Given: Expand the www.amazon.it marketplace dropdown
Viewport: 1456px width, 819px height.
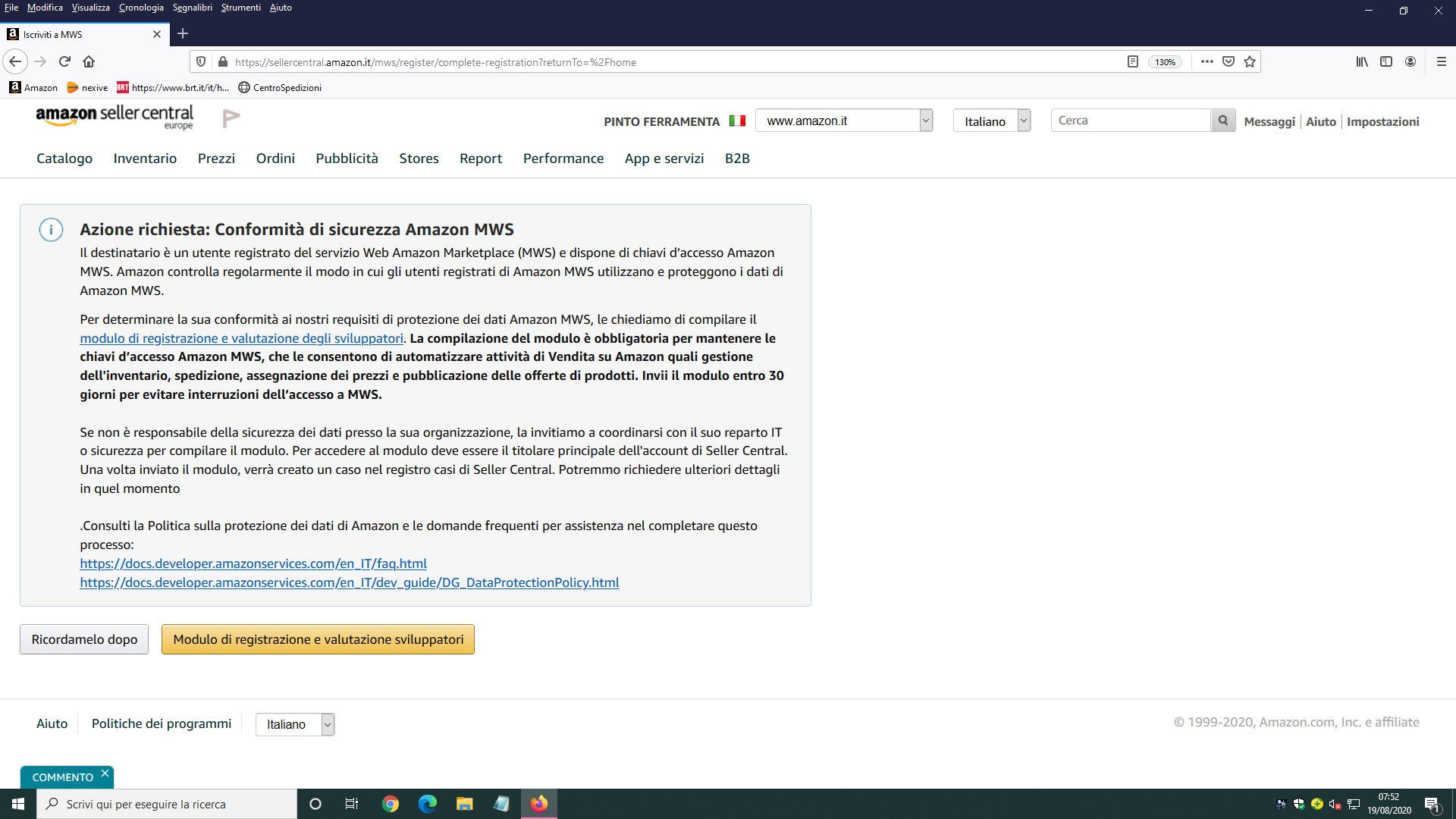Looking at the screenshot, I should click(x=843, y=121).
